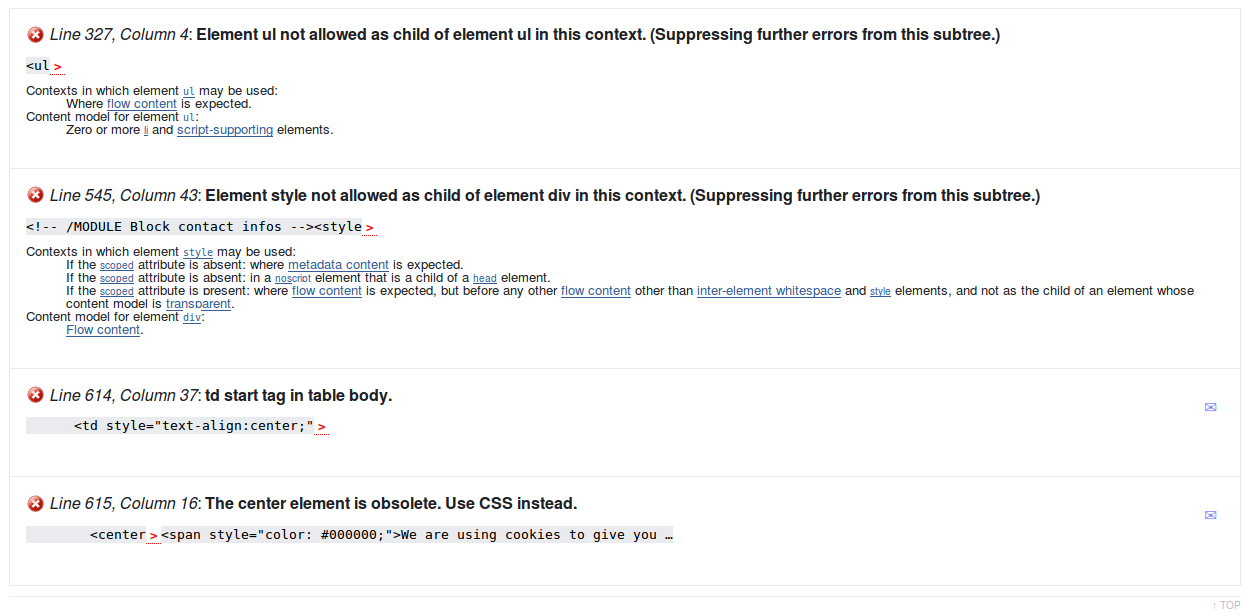Click the envelope icon for obsolete center error
The width and height of the screenshot is (1247, 614).
[1210, 515]
